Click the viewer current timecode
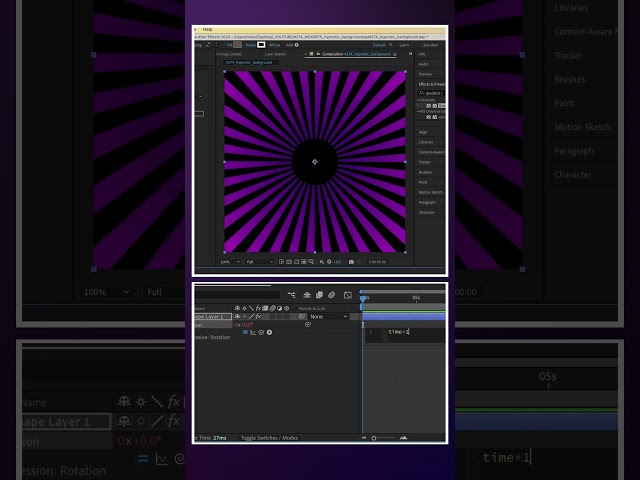This screenshot has height=480, width=640. coord(377,262)
